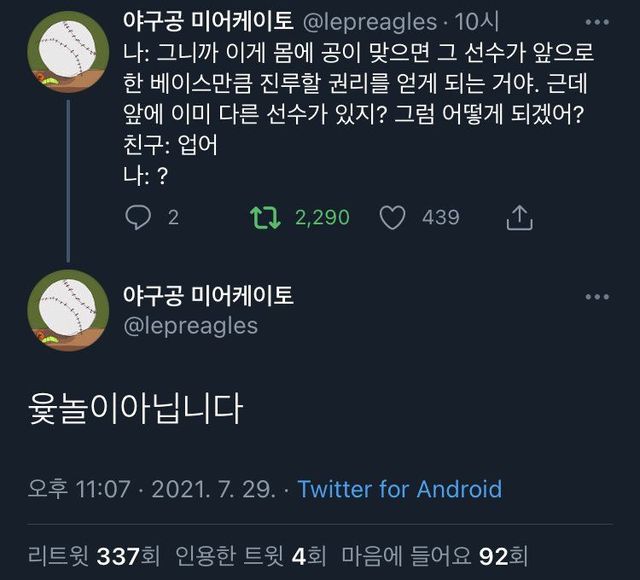Image resolution: width=640 pixels, height=580 pixels.
Task: Click the 439 likes count
Action: (x=440, y=217)
